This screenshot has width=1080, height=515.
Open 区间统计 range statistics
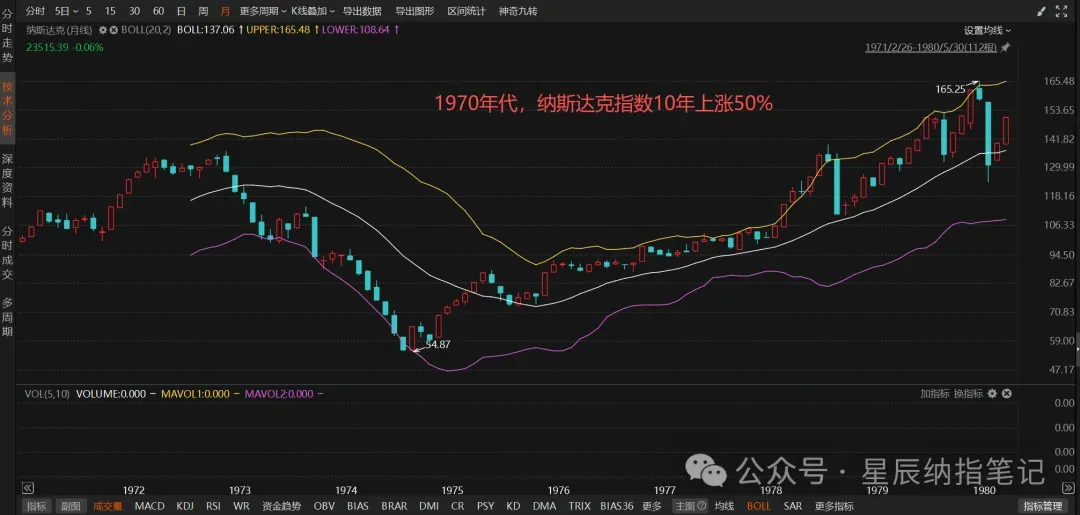point(466,11)
